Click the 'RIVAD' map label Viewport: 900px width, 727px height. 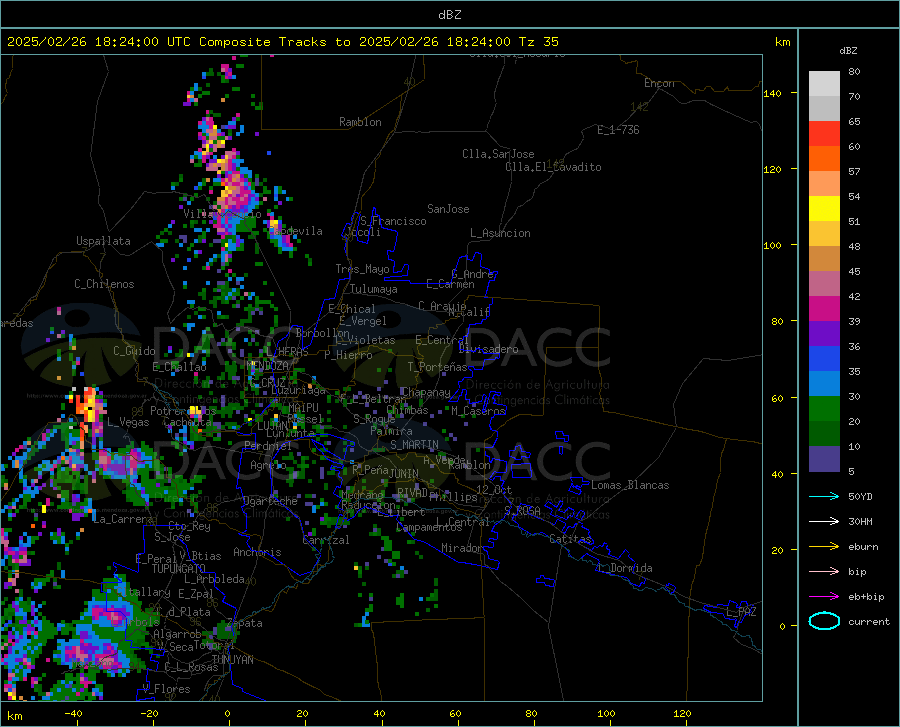tap(412, 493)
